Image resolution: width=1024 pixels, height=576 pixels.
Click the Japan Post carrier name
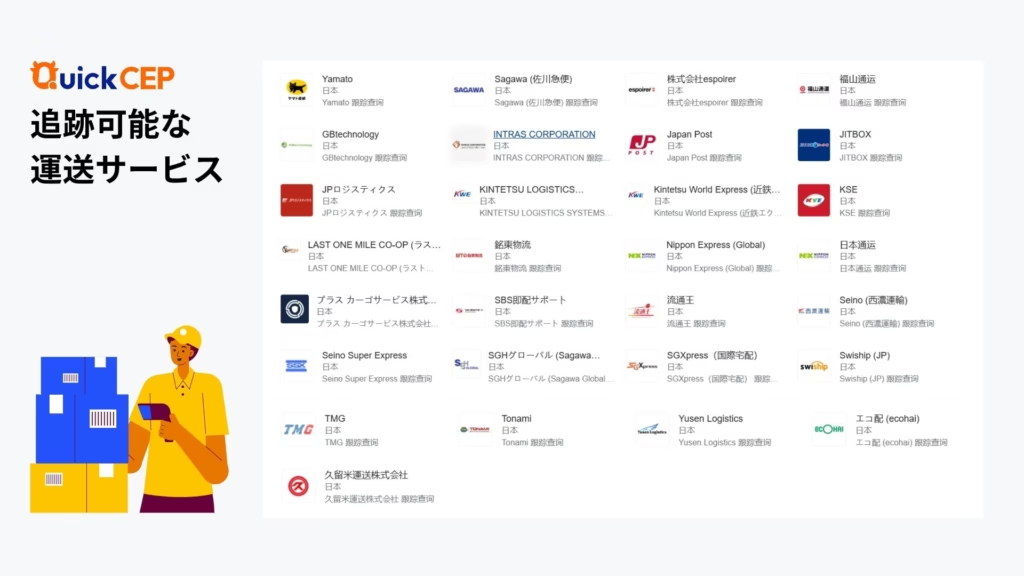(689, 134)
